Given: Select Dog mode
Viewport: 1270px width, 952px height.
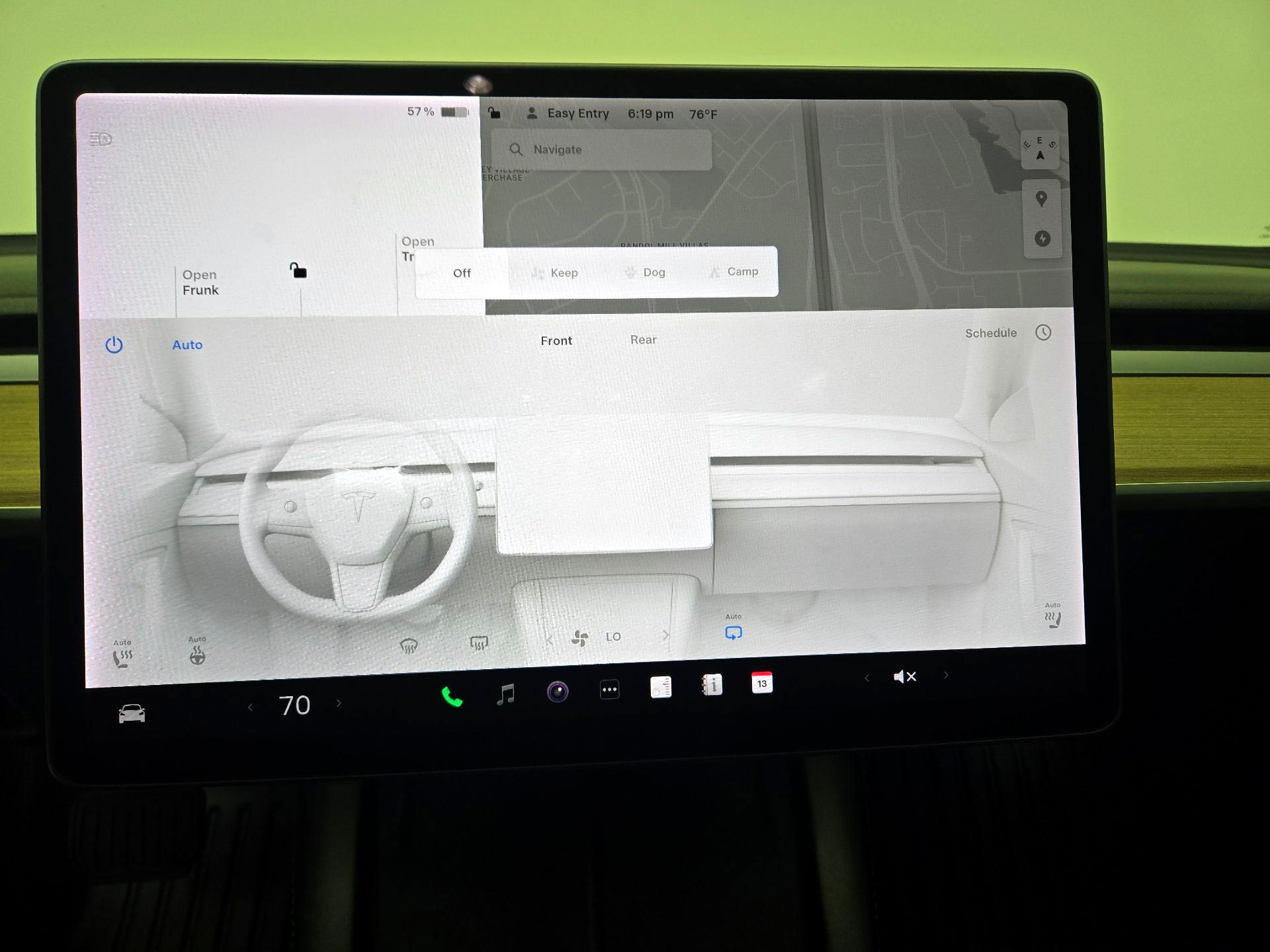Looking at the screenshot, I should 645,272.
